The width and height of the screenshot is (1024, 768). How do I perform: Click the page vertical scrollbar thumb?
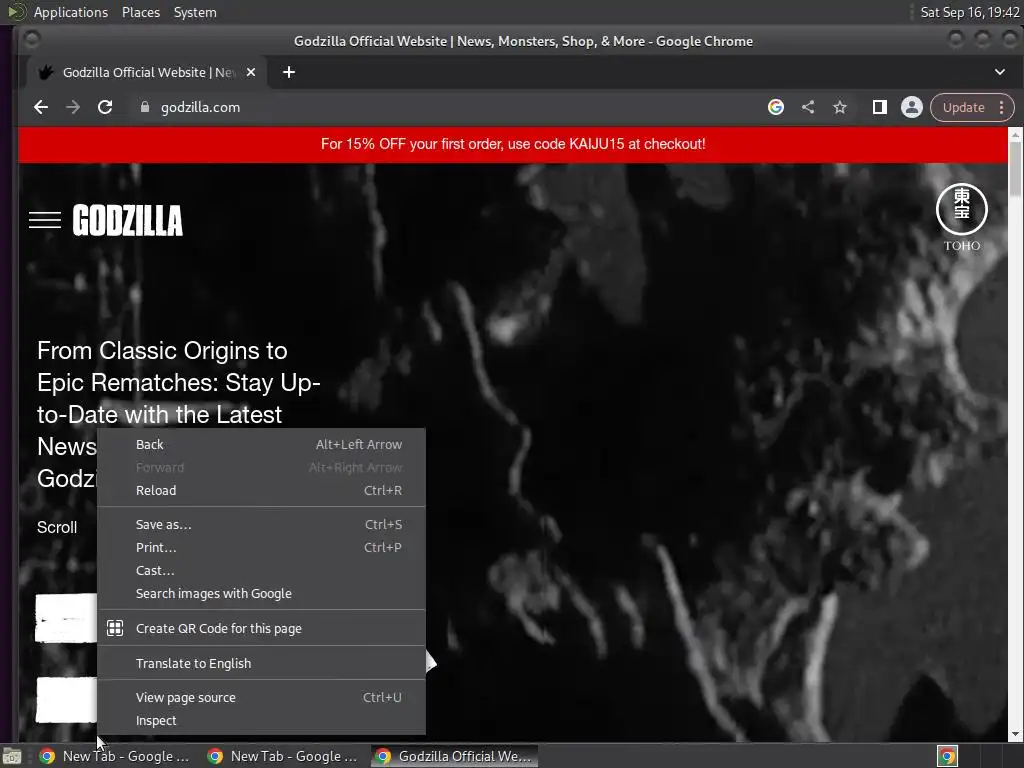pos(1015,168)
